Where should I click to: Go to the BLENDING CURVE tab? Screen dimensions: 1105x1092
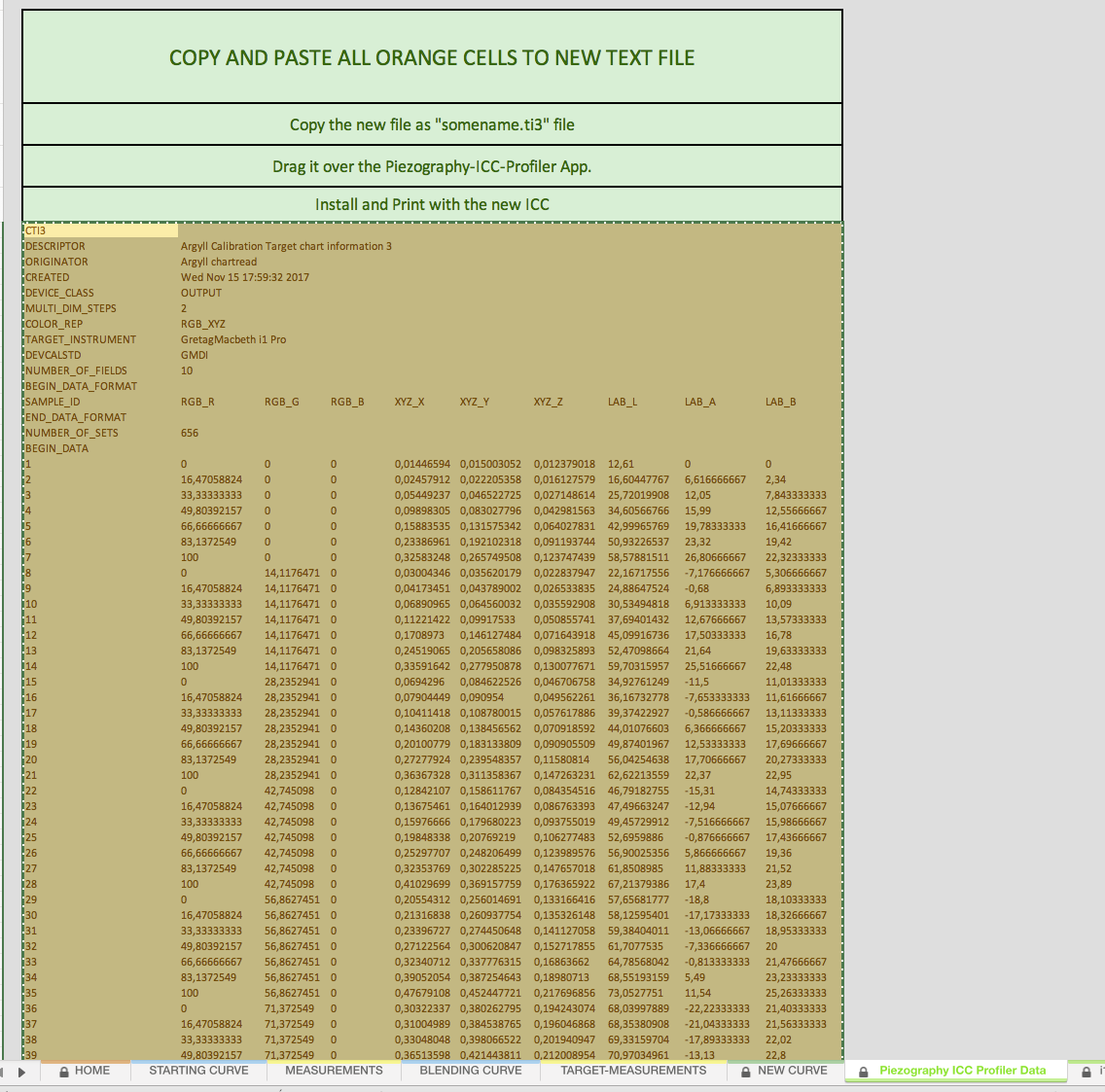471,1071
